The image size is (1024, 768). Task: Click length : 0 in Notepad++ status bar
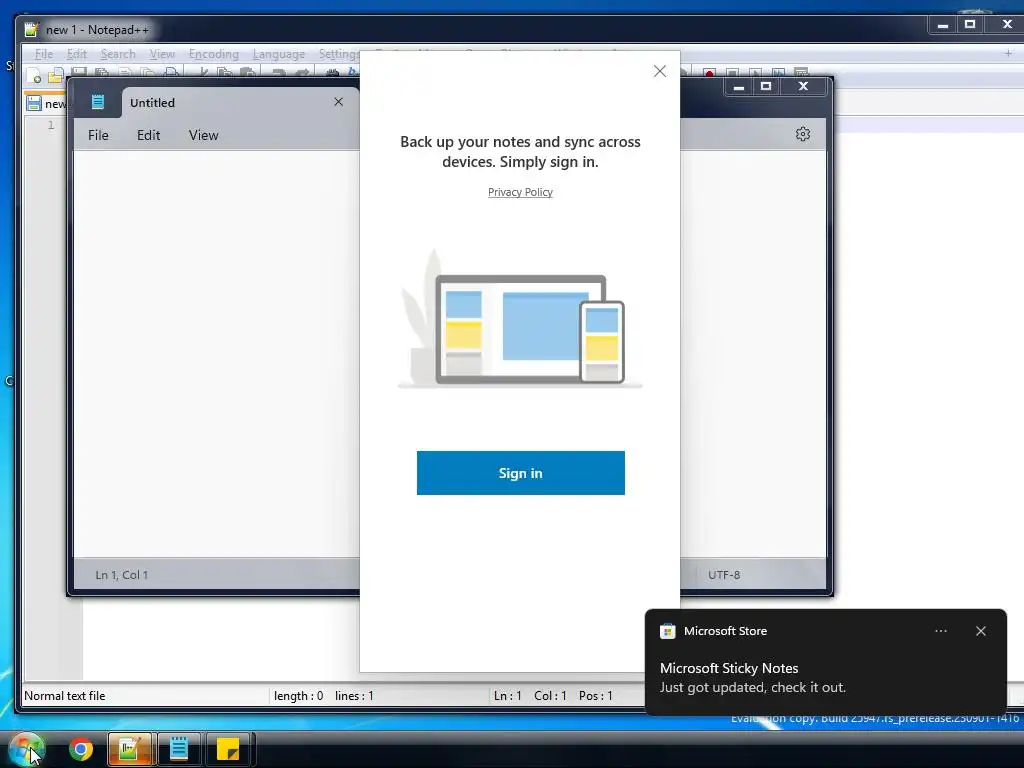[298, 696]
